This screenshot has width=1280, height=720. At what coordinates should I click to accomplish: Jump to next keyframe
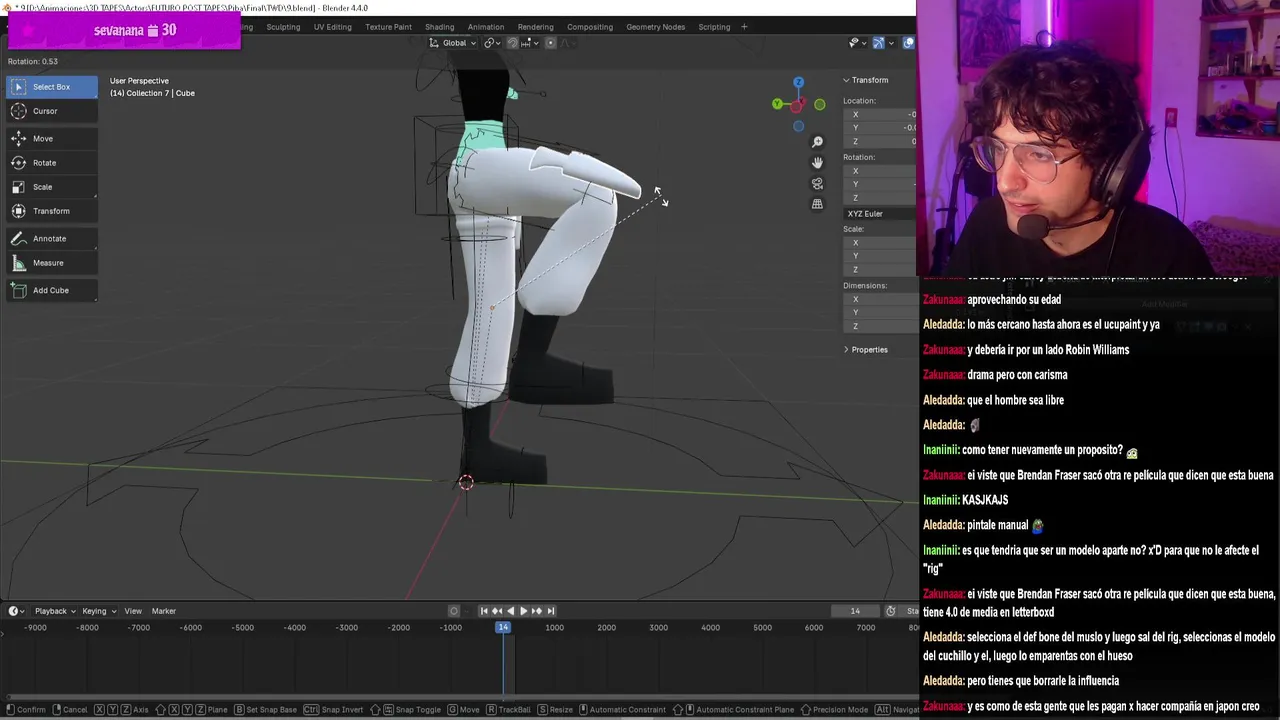537,611
